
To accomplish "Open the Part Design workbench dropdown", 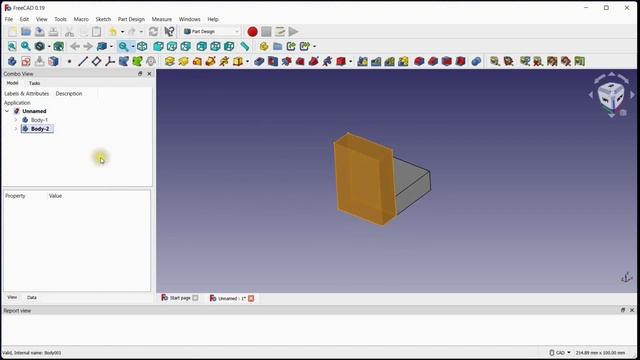I will 212,31.
